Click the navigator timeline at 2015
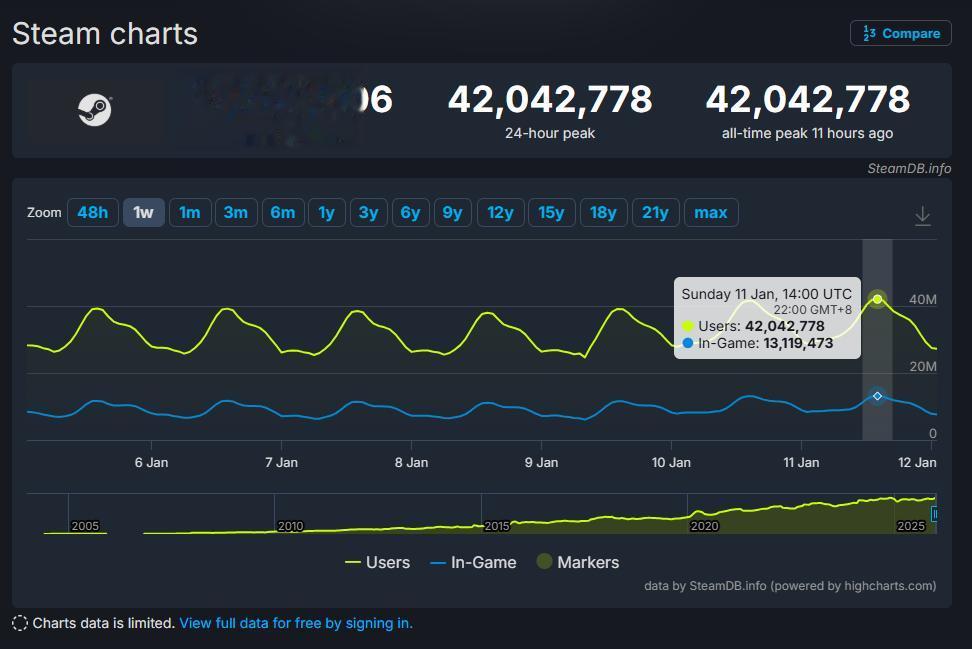The width and height of the screenshot is (972, 649). (x=497, y=526)
